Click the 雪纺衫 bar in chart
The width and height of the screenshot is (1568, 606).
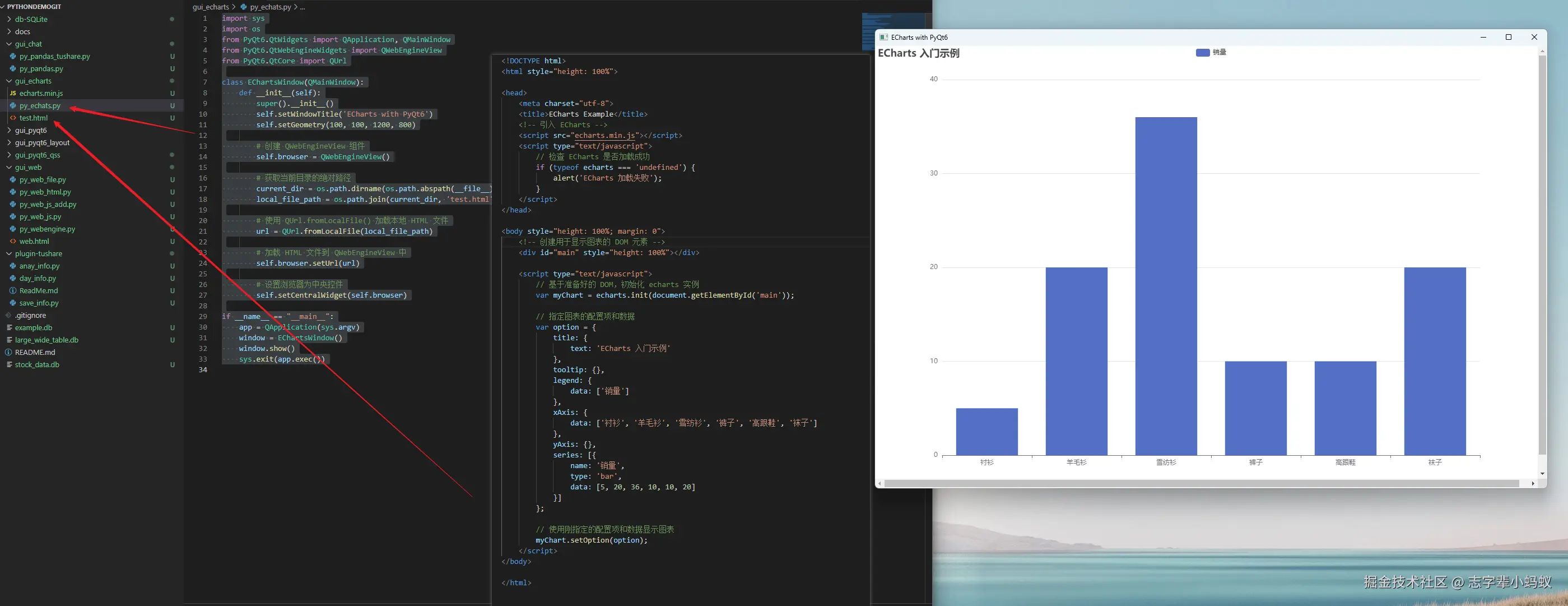pos(1165,286)
